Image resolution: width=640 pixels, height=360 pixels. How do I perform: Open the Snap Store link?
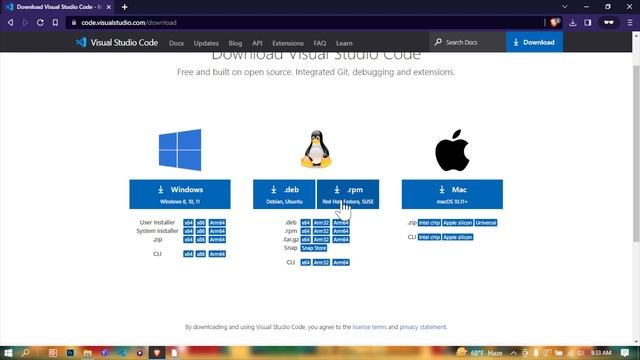pyautogui.click(x=314, y=248)
